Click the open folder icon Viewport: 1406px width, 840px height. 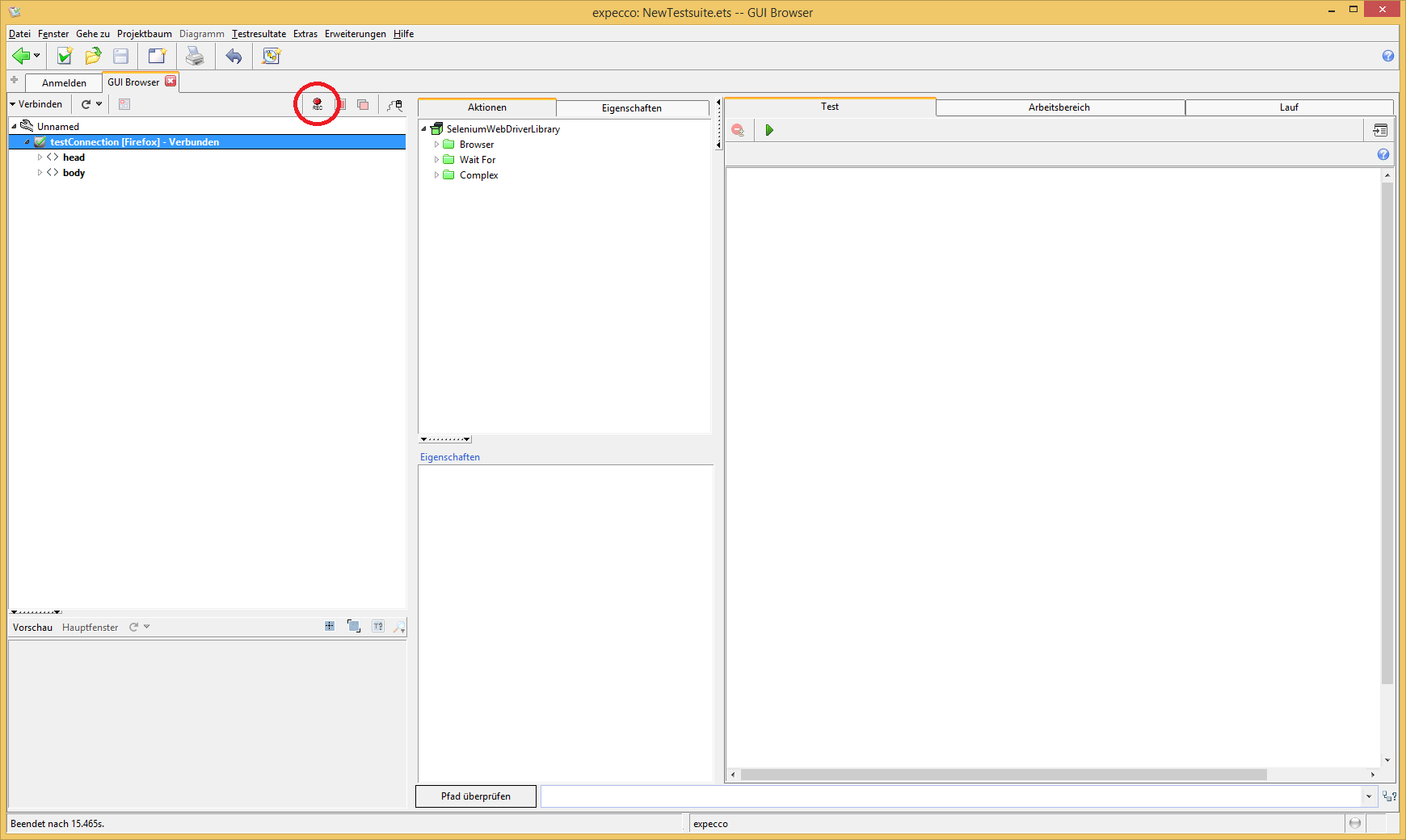pos(93,56)
